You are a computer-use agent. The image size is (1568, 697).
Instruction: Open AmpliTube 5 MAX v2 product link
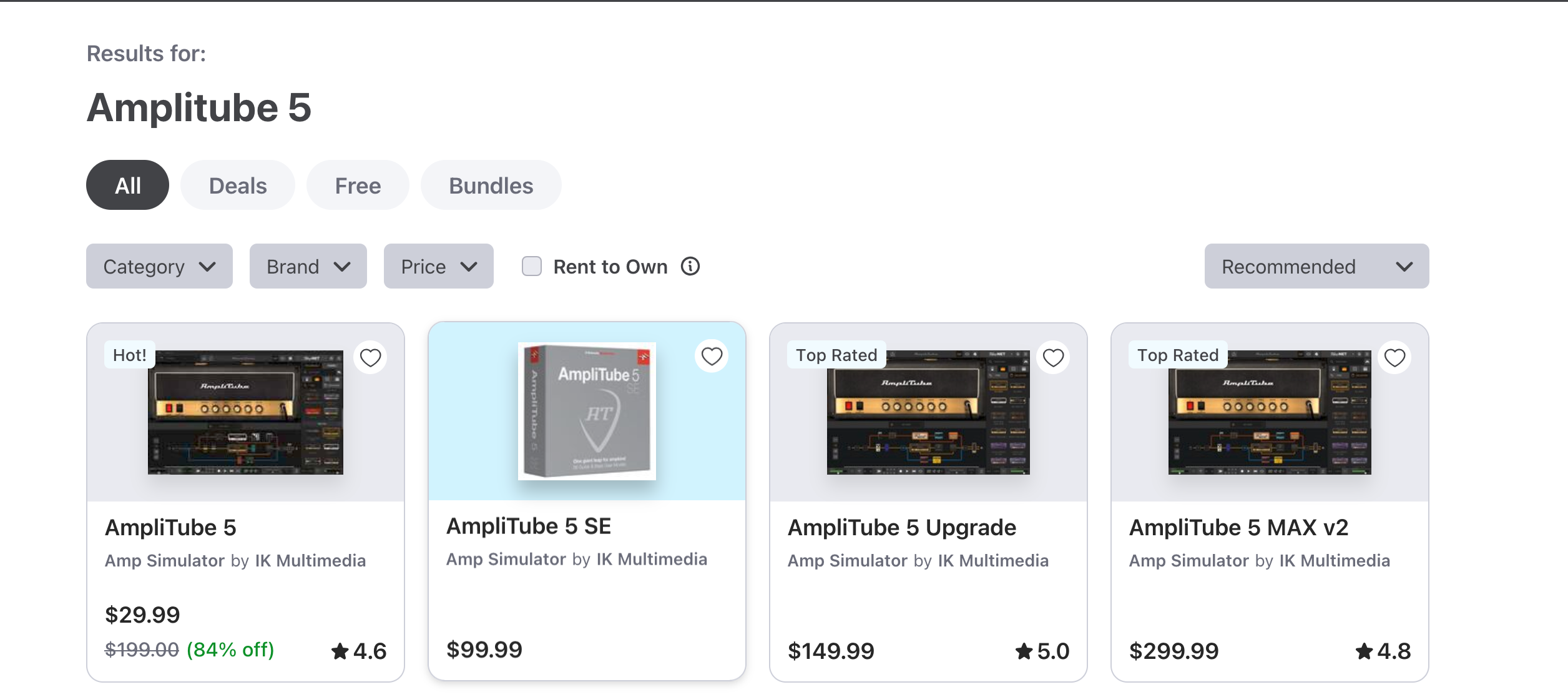(1238, 528)
